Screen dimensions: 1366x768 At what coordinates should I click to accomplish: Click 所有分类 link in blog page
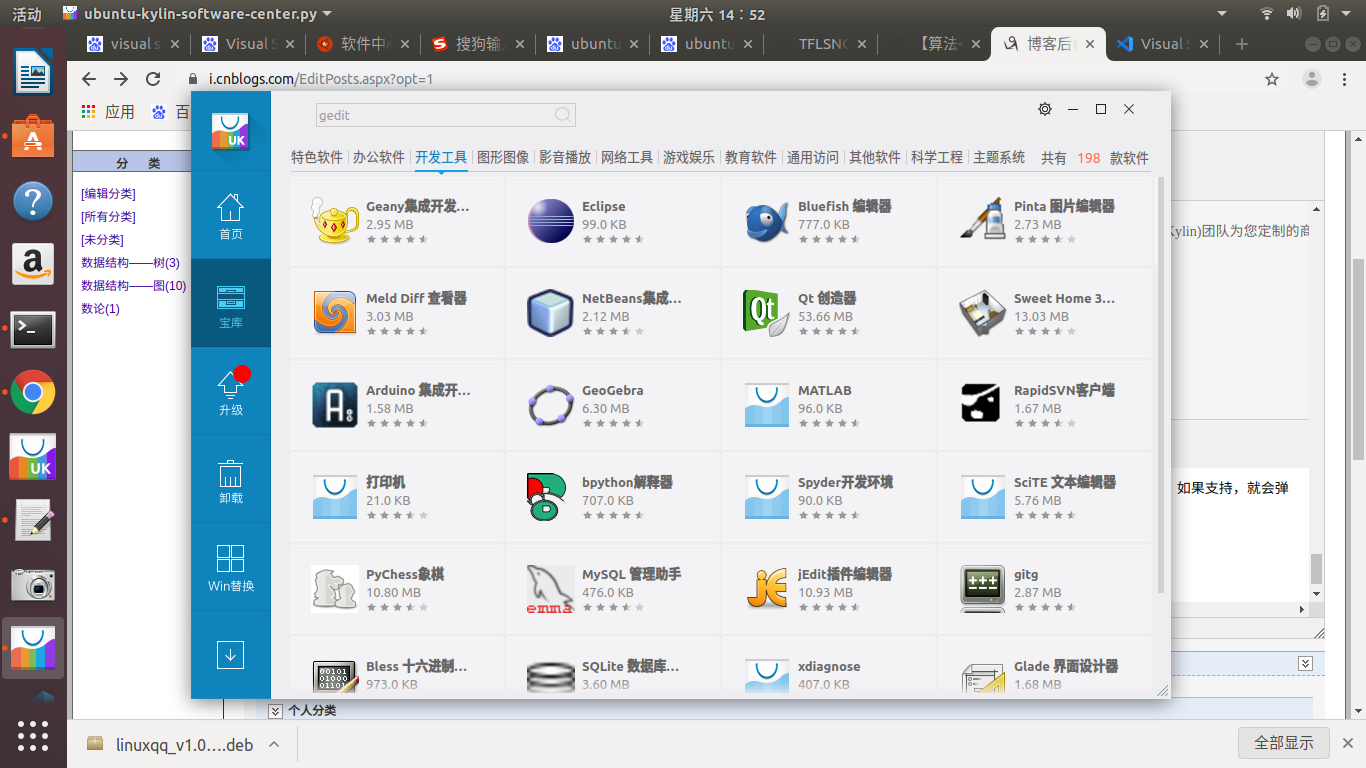tap(108, 217)
